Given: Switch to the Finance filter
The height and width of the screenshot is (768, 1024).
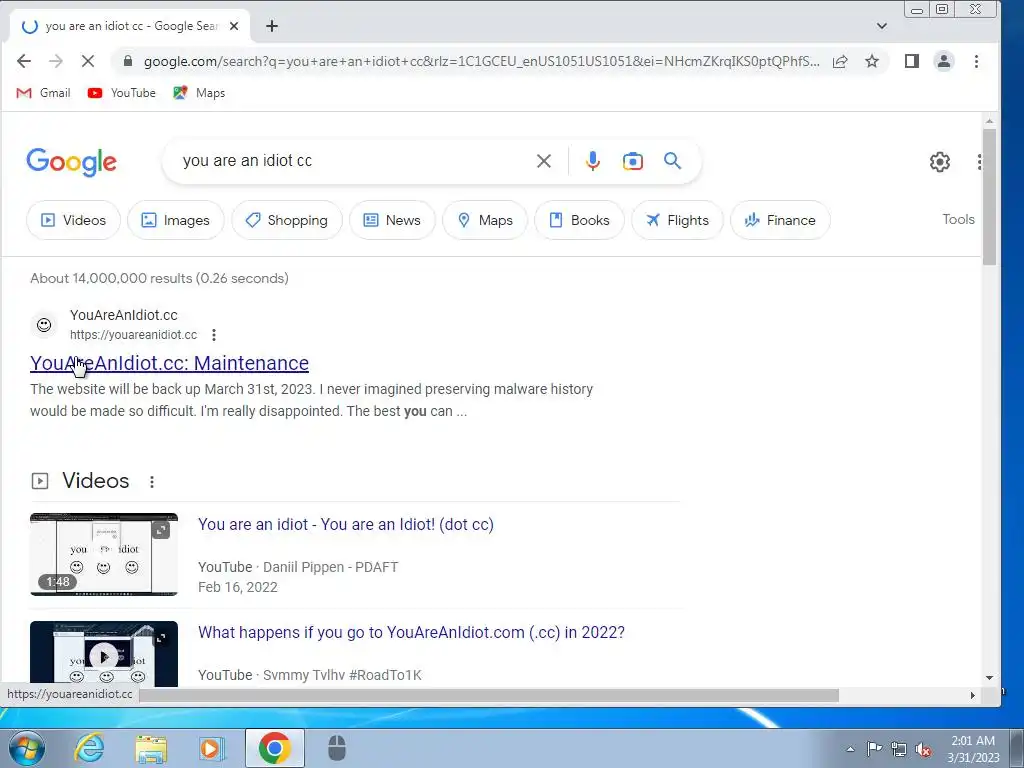Looking at the screenshot, I should click(780, 220).
